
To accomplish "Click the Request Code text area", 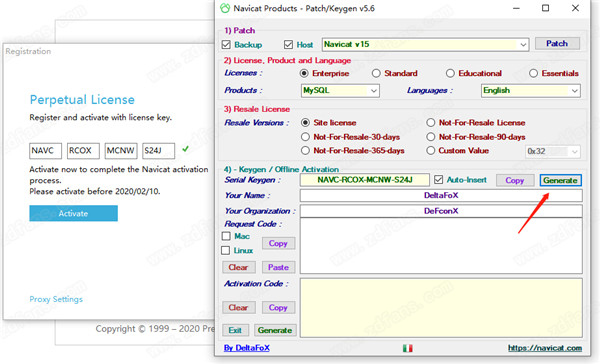I will point(441,246).
